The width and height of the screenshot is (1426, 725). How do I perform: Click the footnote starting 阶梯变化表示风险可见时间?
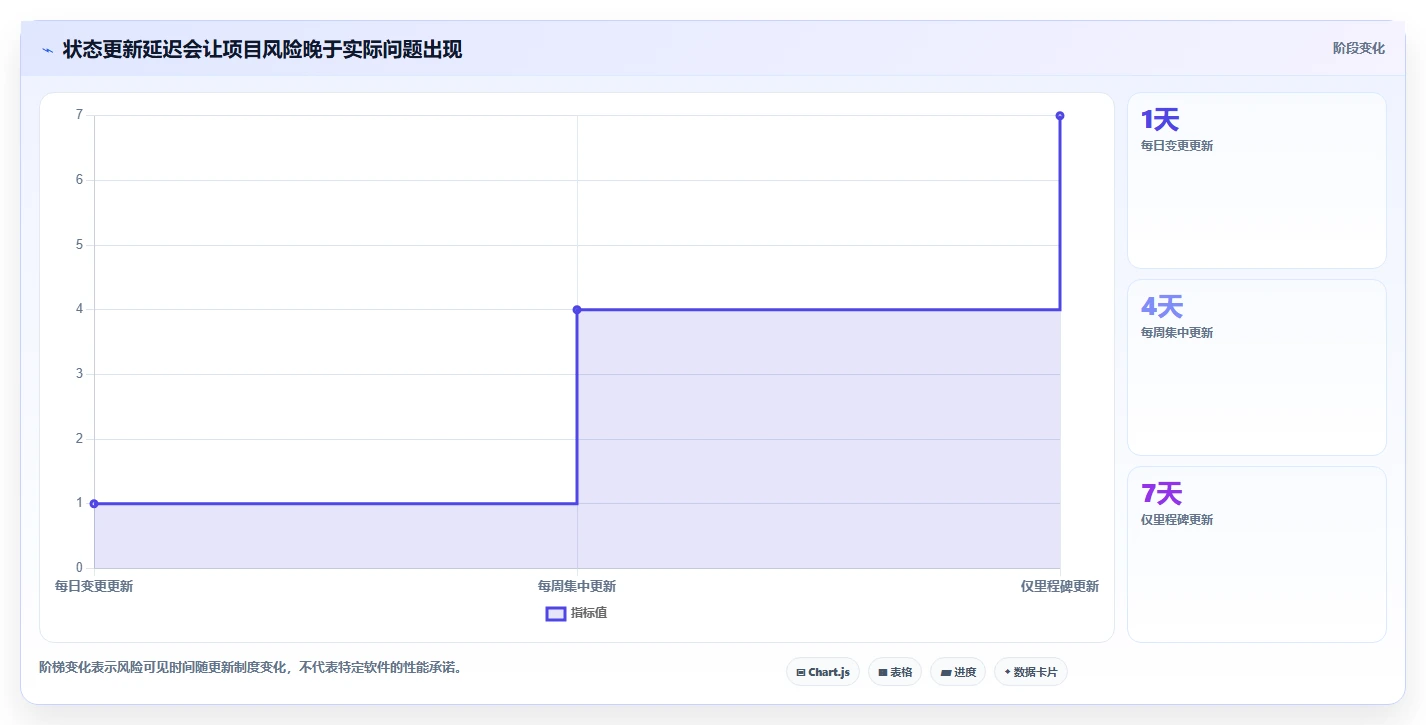(253, 667)
